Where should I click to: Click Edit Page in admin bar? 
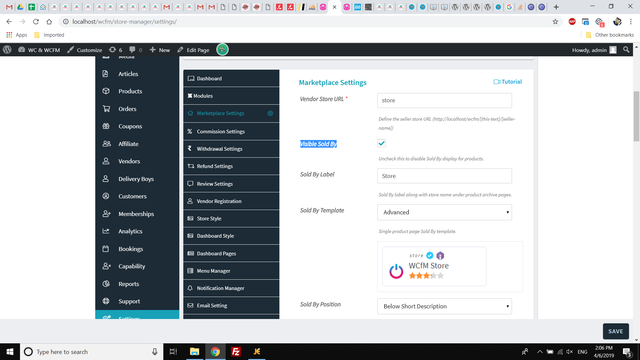click(193, 50)
